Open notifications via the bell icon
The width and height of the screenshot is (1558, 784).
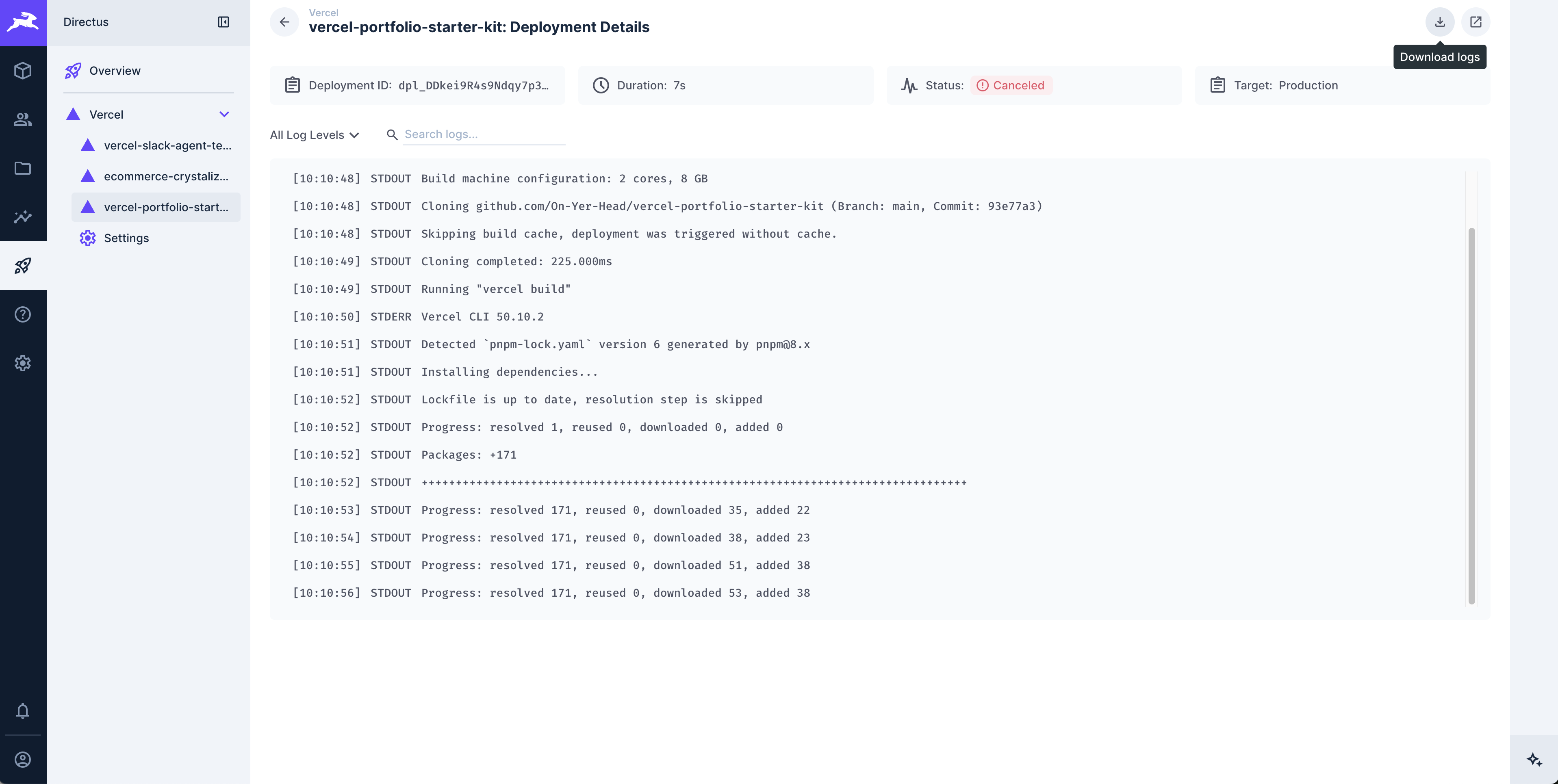23,711
